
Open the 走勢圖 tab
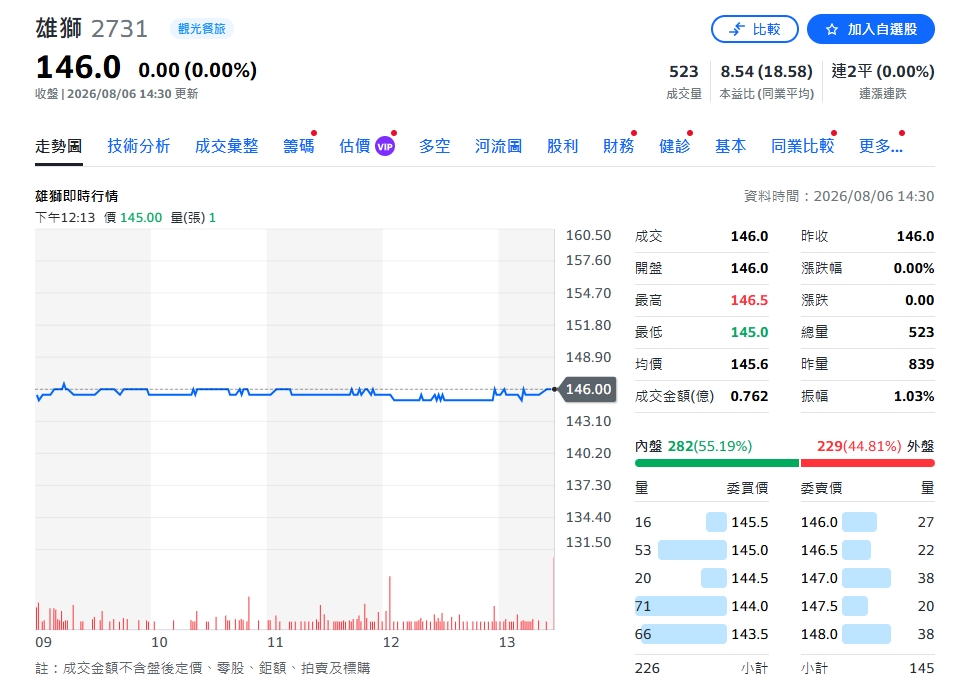(59, 146)
